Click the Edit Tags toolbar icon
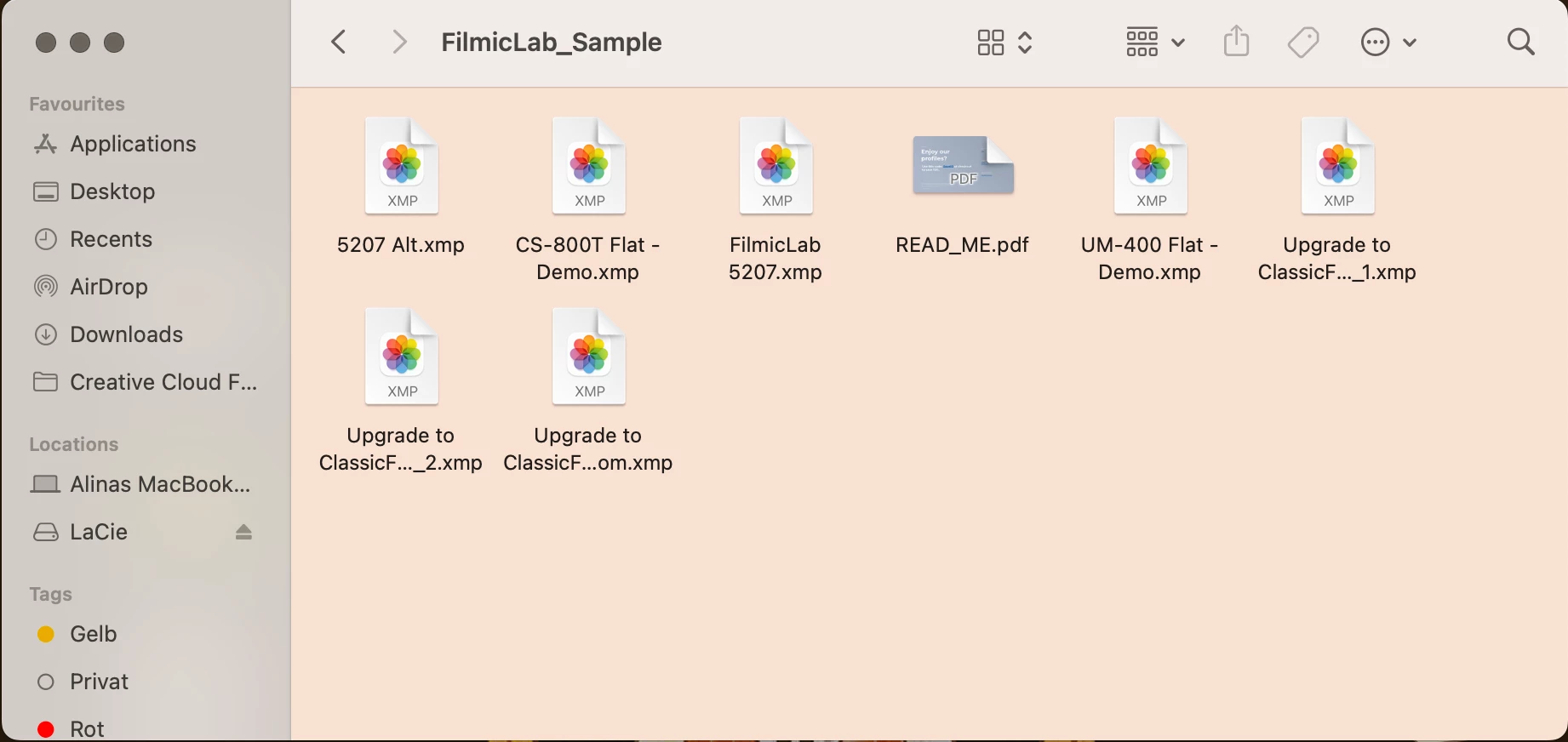The height and width of the screenshot is (742, 1568). tap(1303, 42)
